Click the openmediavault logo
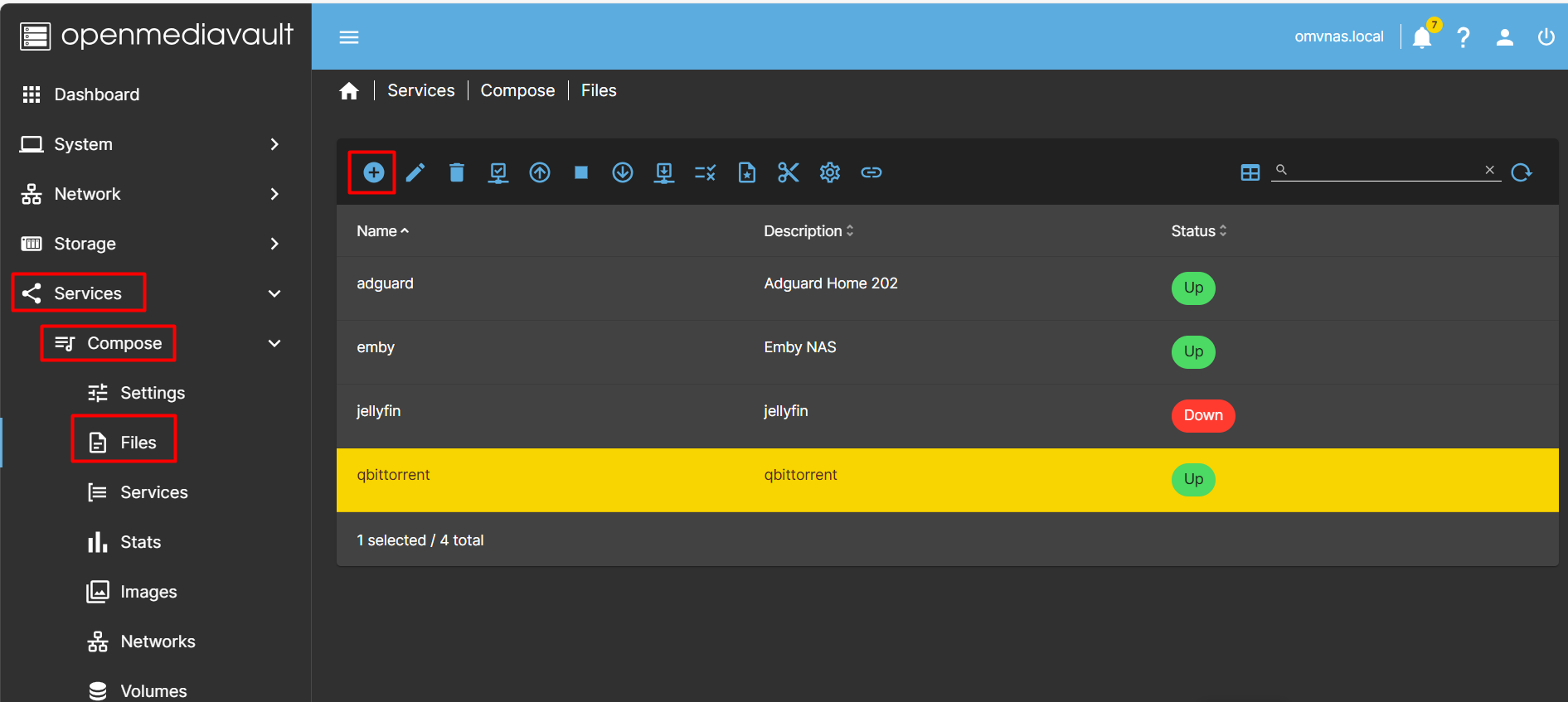Image resolution: width=1568 pixels, height=702 pixels. pyautogui.click(x=157, y=36)
